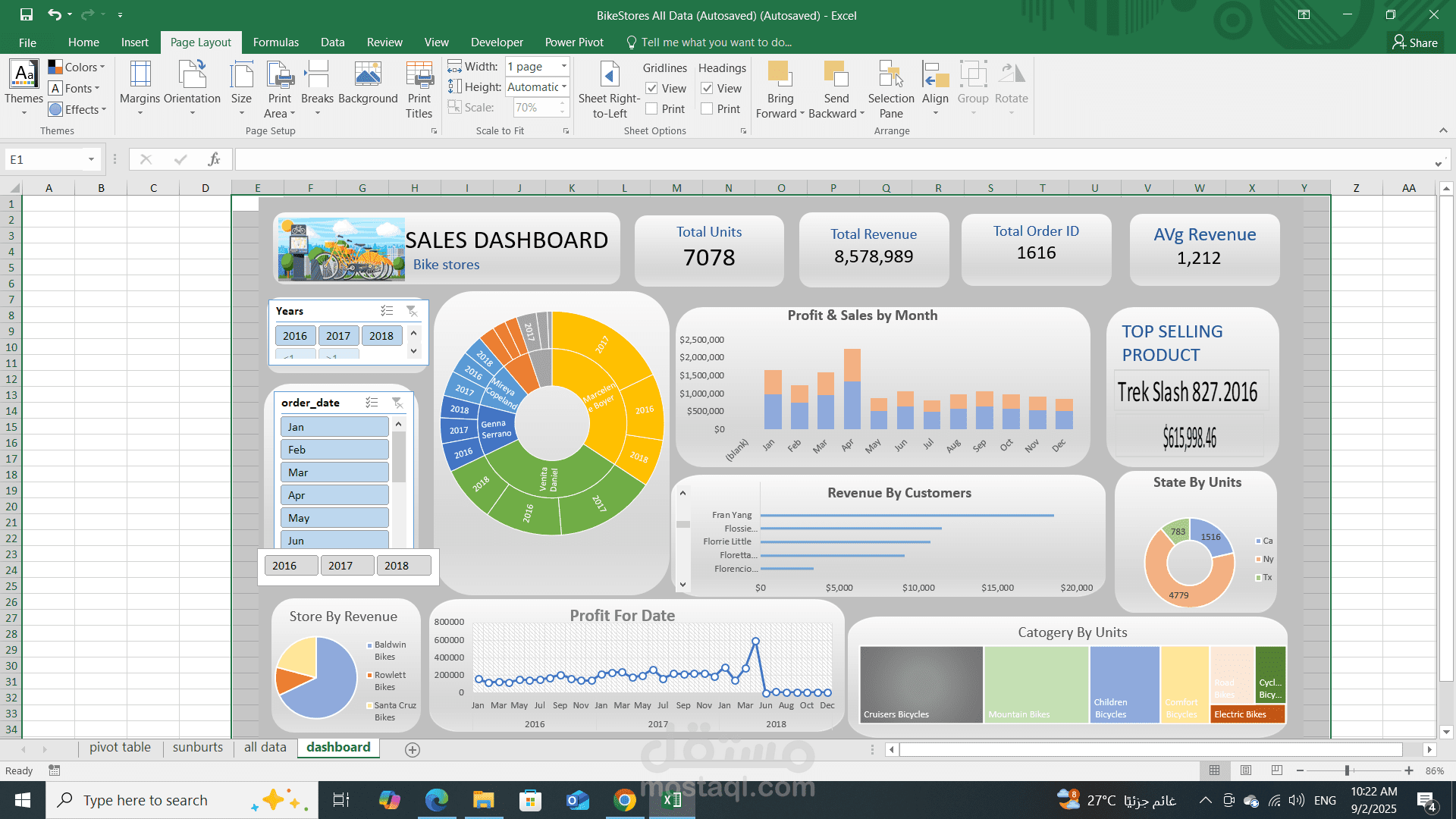This screenshot has height=819, width=1456.
Task: Switch to the Formulas ribbon tab
Action: [x=275, y=42]
